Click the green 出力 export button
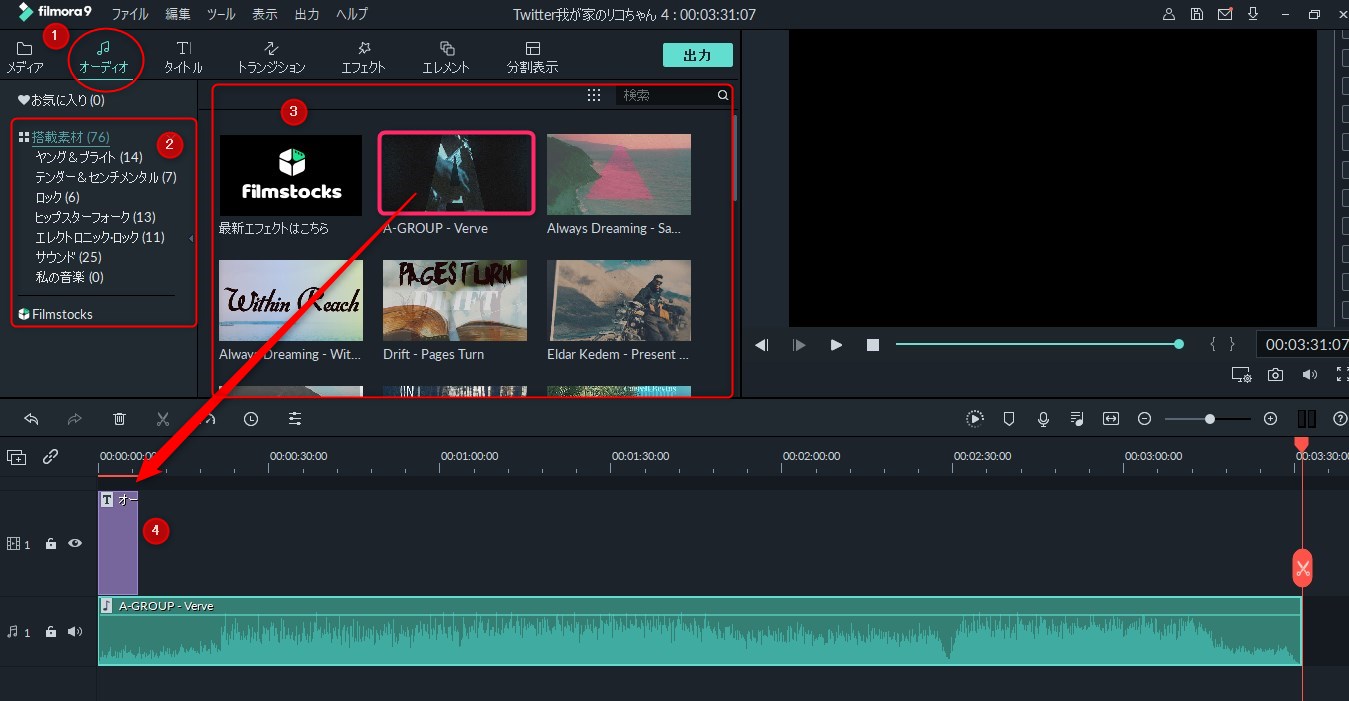Viewport: 1349px width, 701px height. pyautogui.click(x=697, y=55)
